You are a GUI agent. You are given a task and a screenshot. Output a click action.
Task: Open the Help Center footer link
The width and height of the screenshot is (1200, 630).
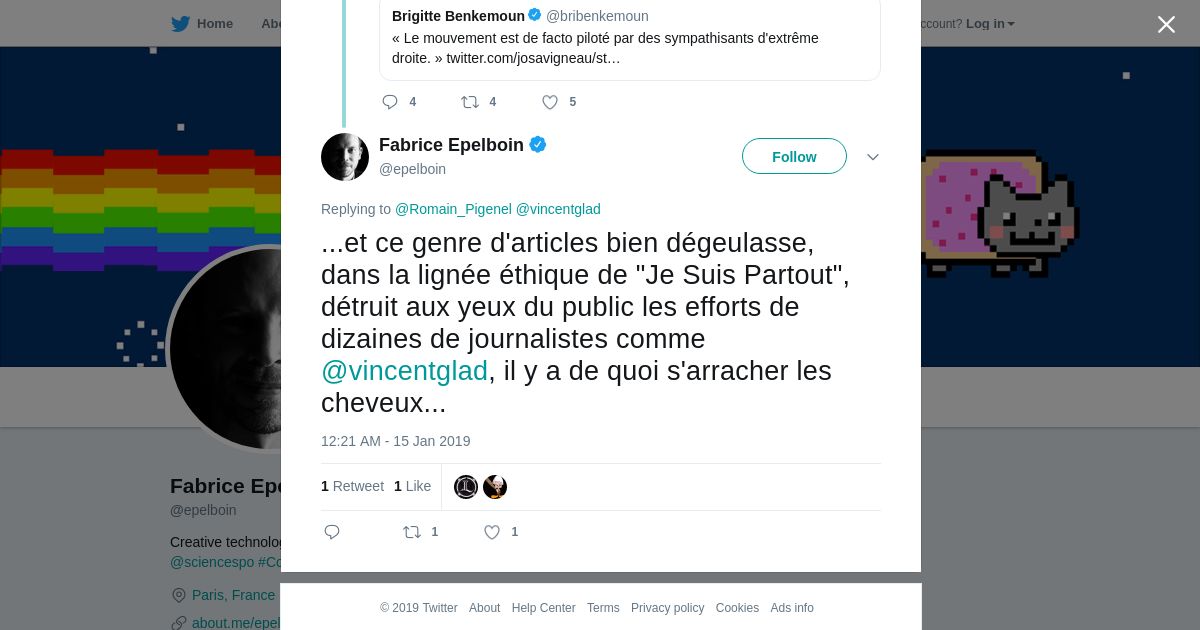tap(543, 608)
